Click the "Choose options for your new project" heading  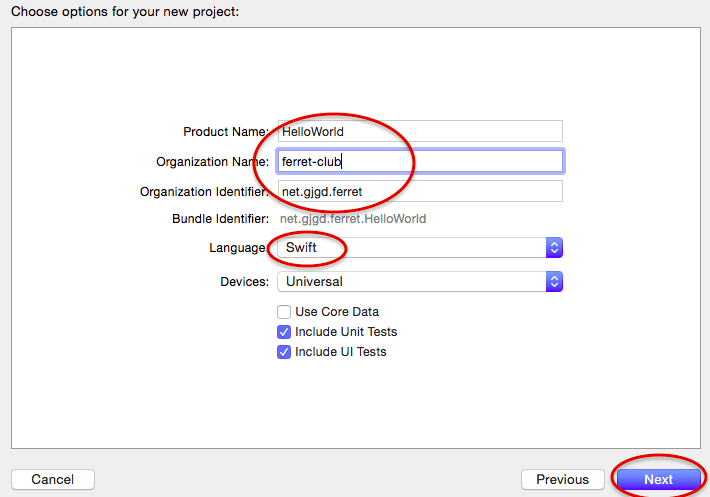tap(125, 12)
